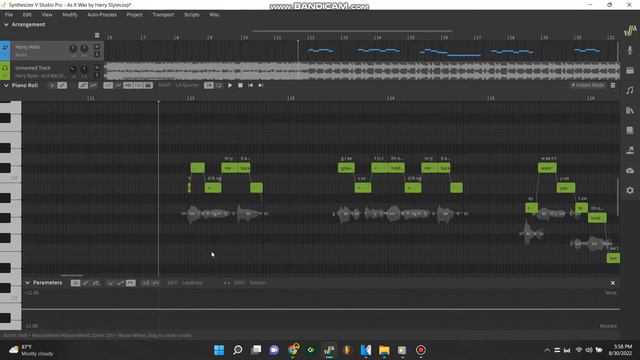
Task: Select the line drawing tool in Piano Roll
Action: click(x=83, y=85)
